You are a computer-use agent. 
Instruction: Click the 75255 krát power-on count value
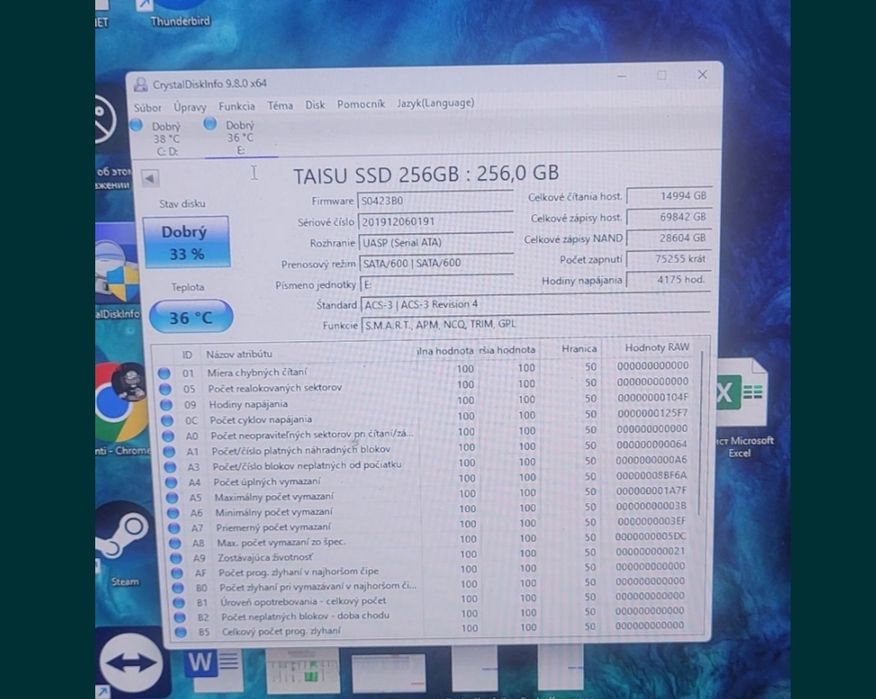pyautogui.click(x=669, y=259)
